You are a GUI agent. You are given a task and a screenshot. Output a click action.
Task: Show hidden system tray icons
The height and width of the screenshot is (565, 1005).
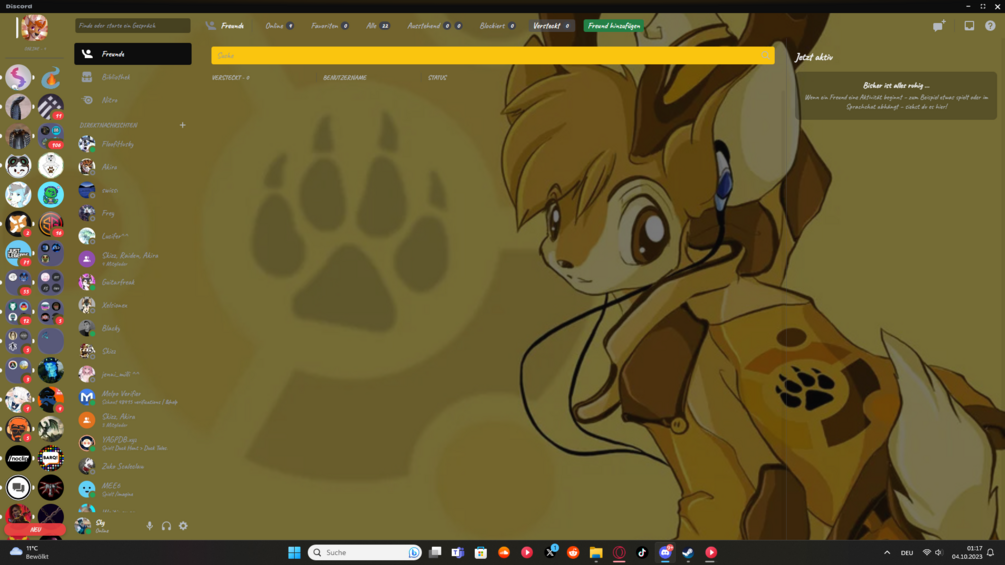click(887, 552)
